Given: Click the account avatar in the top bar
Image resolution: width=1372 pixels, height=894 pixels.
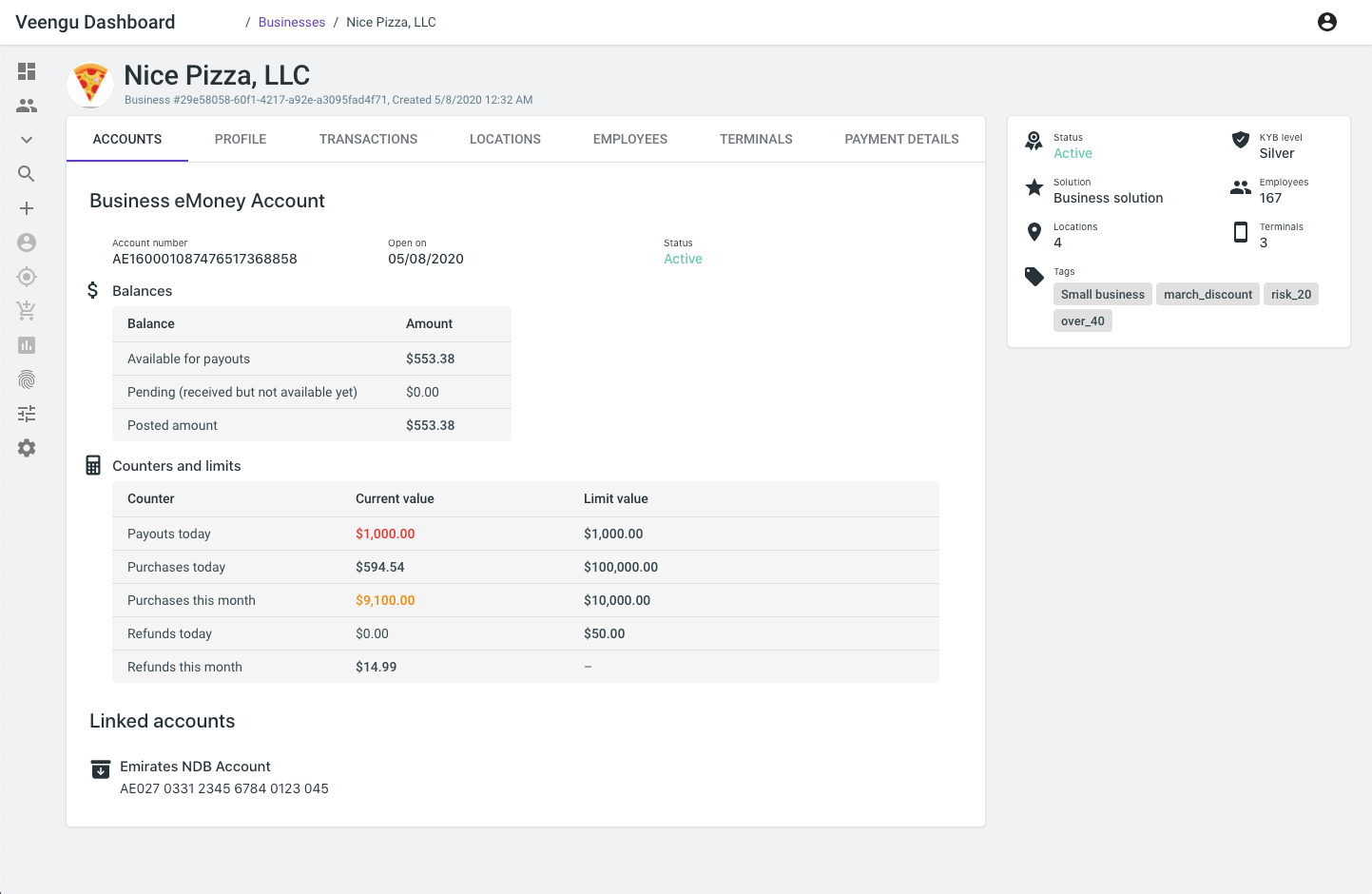Looking at the screenshot, I should 1327,21.
